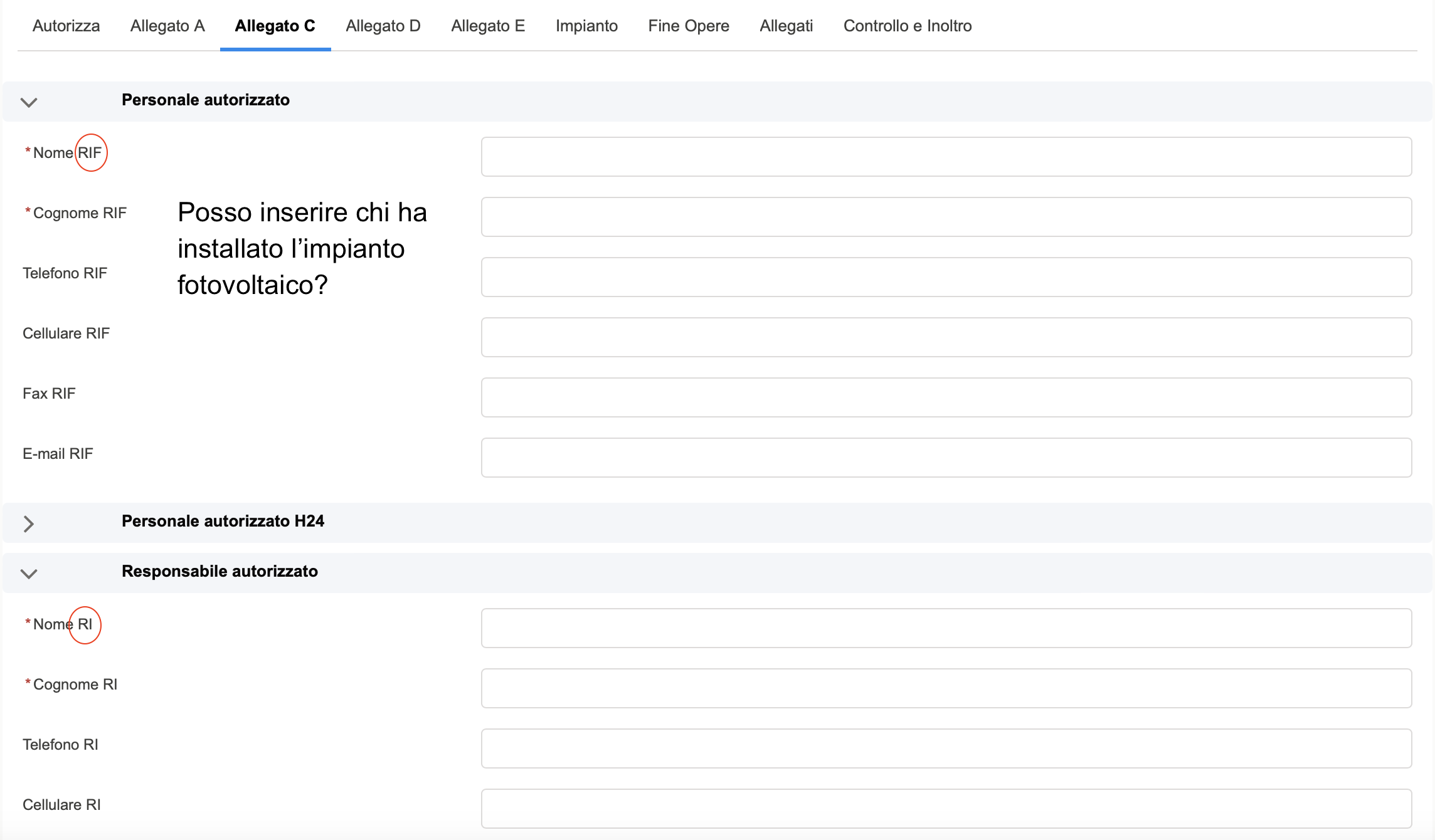
Task: Collapse the Personale autorizzato section chevron
Action: (29, 102)
